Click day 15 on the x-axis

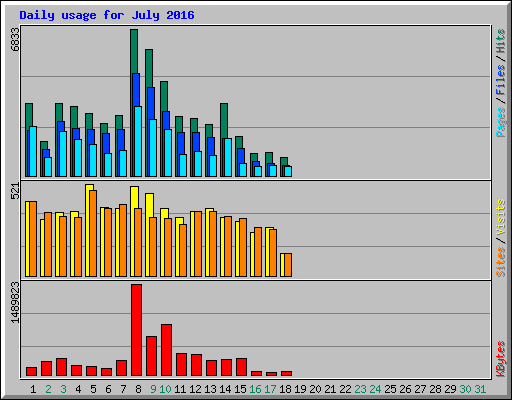[x=240, y=389]
